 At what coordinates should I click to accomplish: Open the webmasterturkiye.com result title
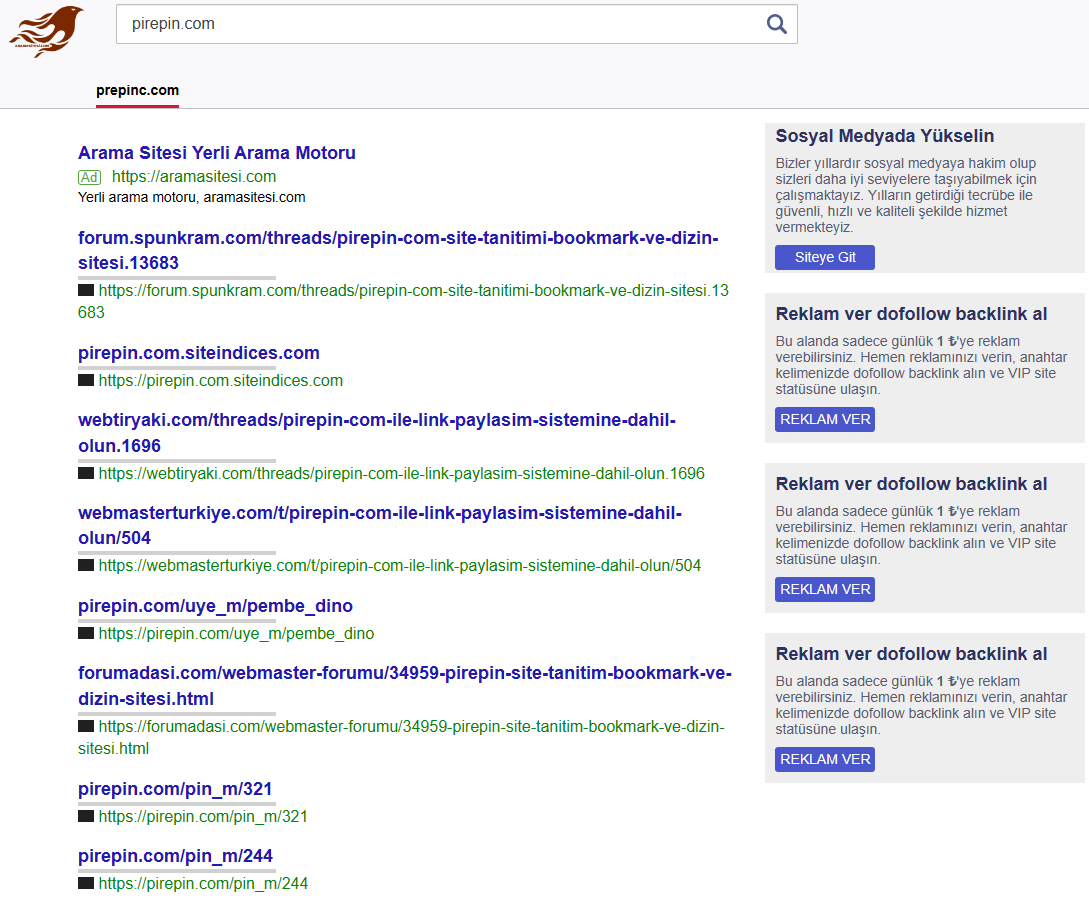click(380, 525)
